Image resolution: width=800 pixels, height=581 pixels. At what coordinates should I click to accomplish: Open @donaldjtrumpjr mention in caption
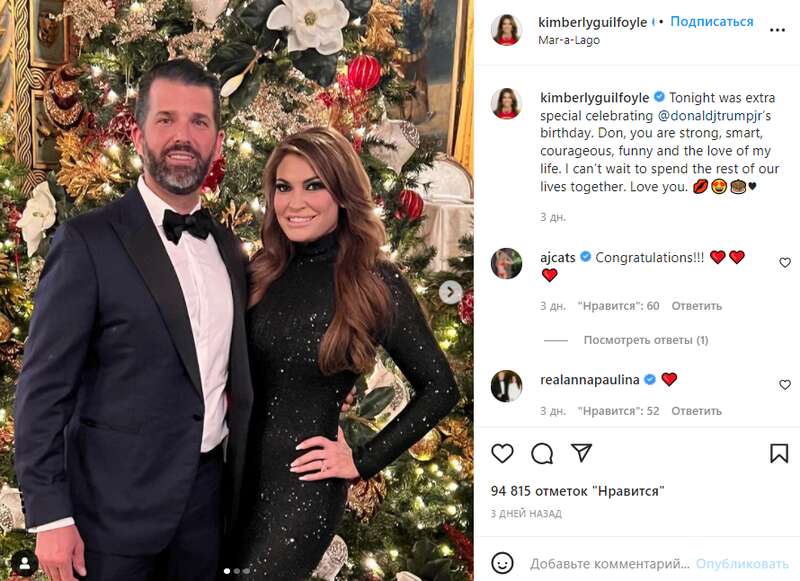pos(712,115)
